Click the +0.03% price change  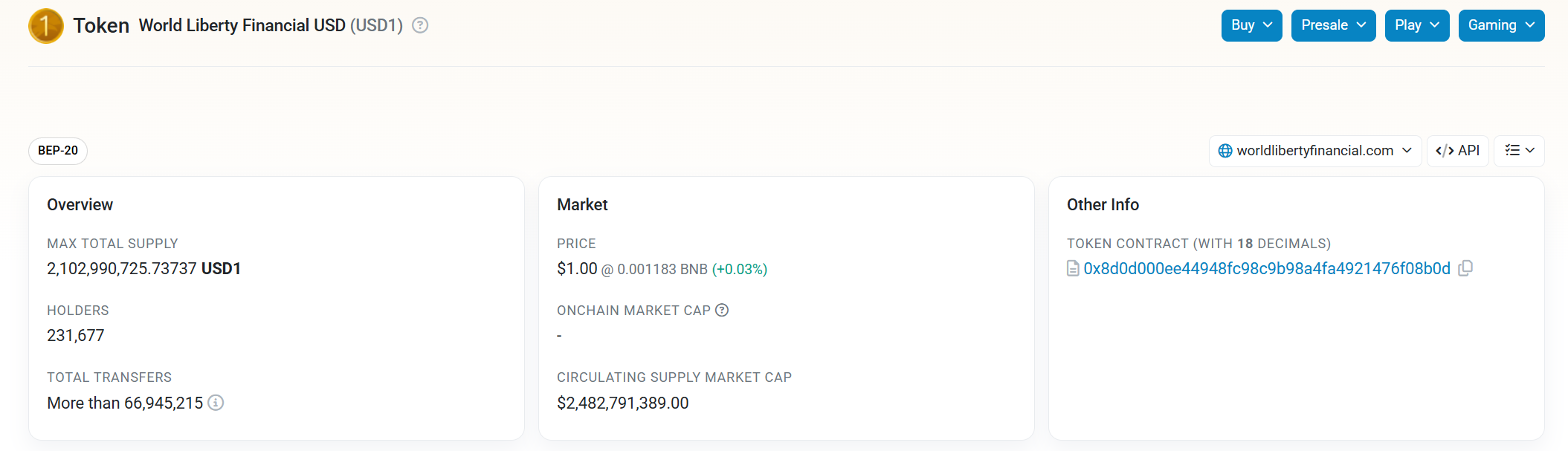click(739, 269)
